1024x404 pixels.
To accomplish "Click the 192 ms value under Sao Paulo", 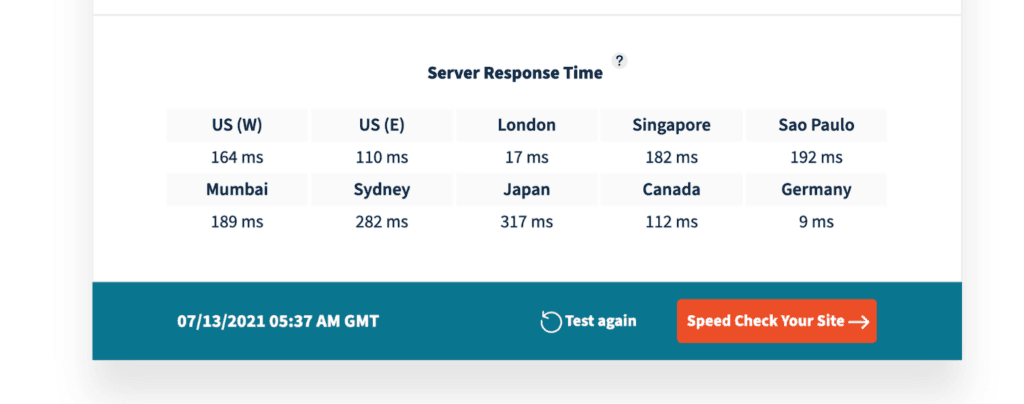I will coord(816,157).
